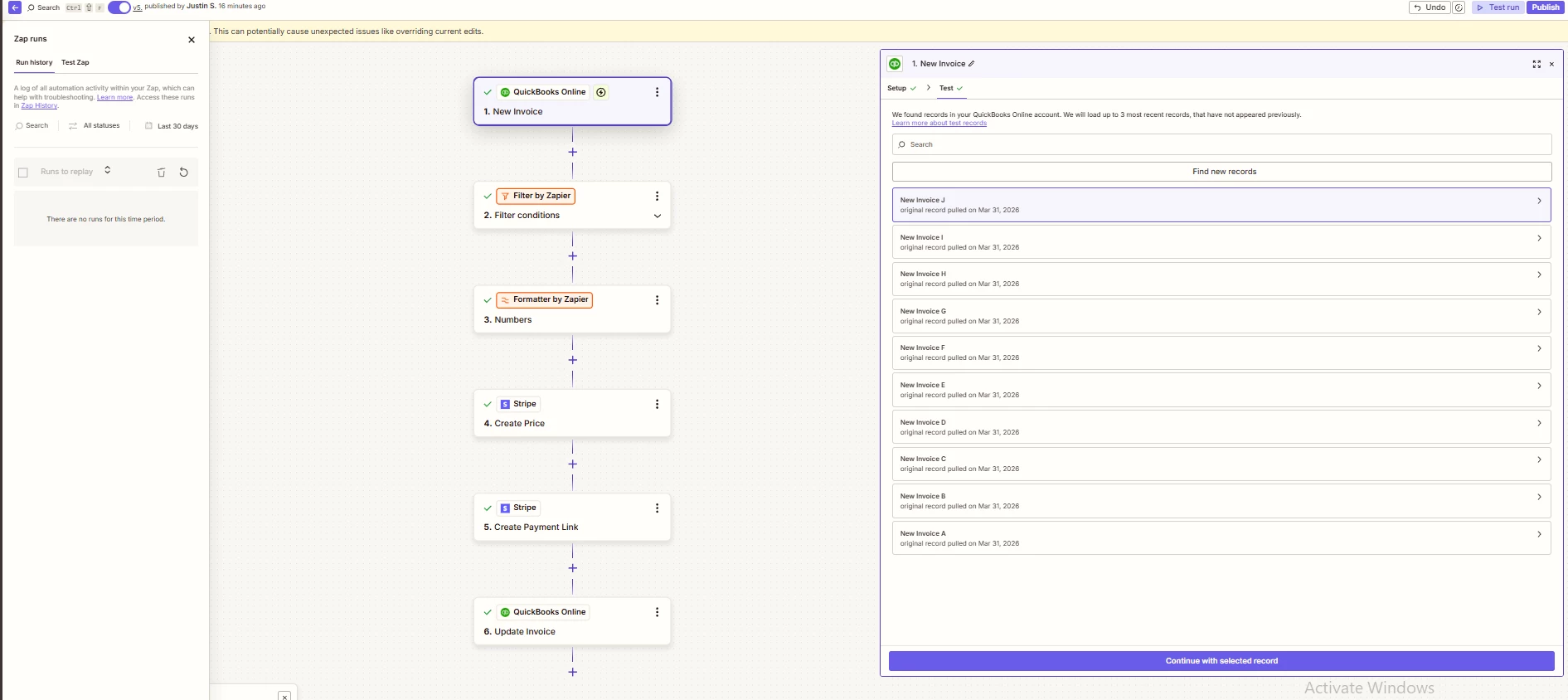The width and height of the screenshot is (1568, 700).
Task: Select the New Invoice trigger step
Action: tap(572, 101)
